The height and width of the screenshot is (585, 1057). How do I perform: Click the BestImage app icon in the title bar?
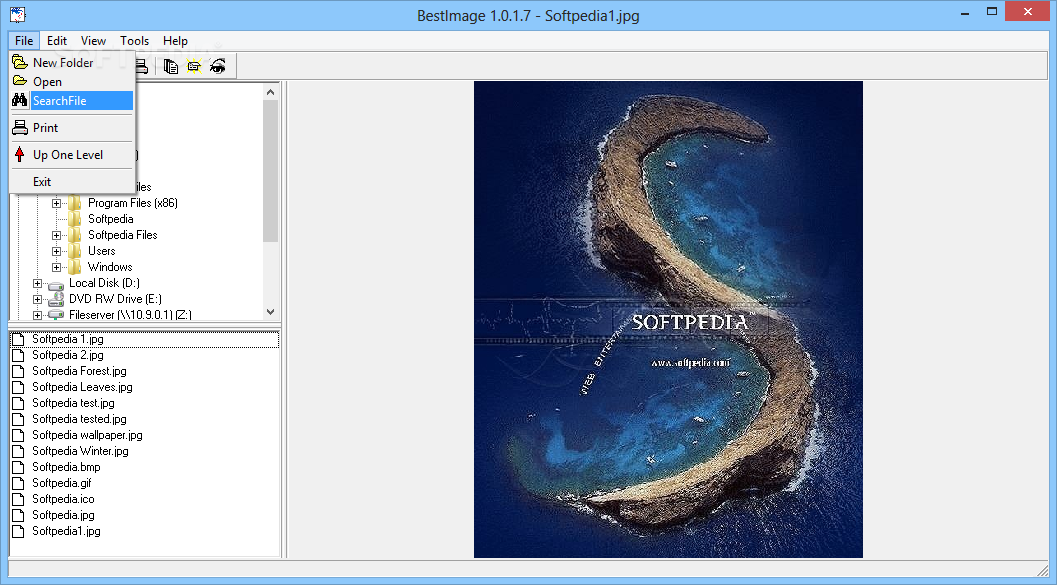(x=18, y=14)
